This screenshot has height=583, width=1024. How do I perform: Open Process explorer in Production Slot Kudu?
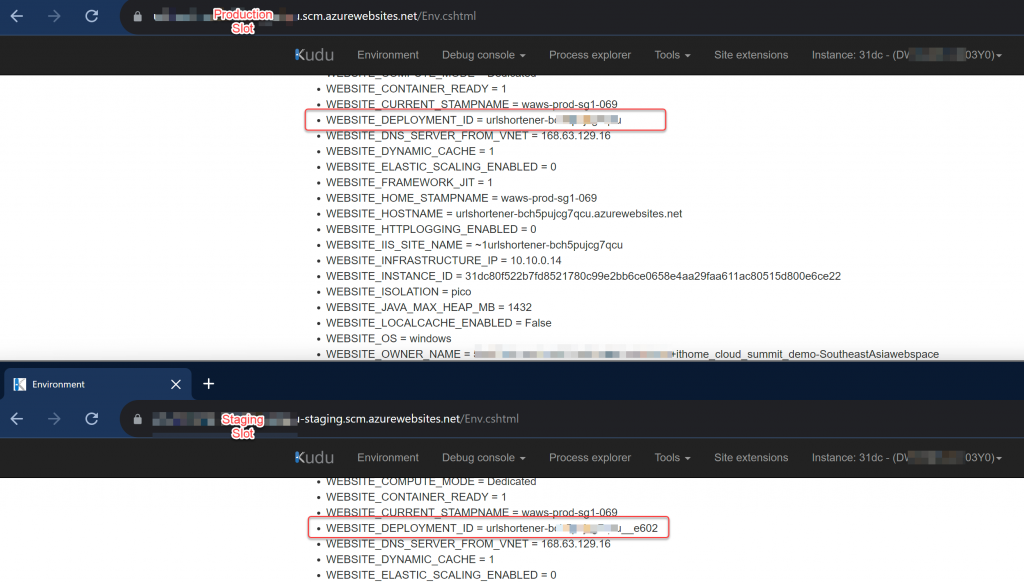590,55
